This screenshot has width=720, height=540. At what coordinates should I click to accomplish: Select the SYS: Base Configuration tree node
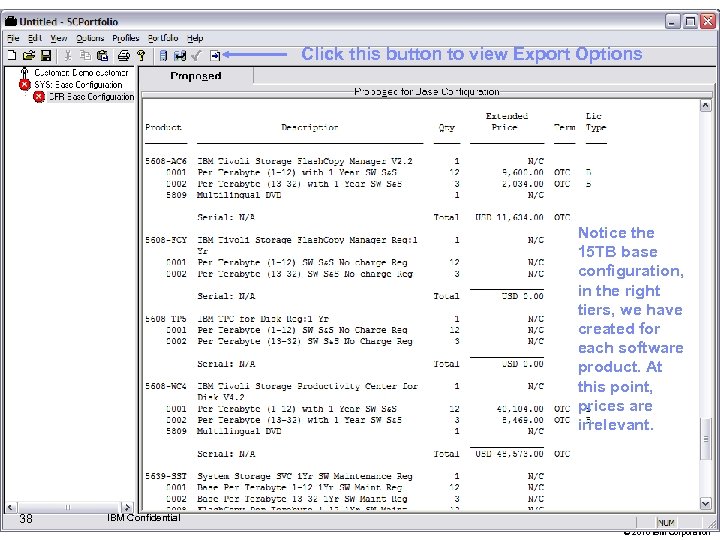[78, 84]
